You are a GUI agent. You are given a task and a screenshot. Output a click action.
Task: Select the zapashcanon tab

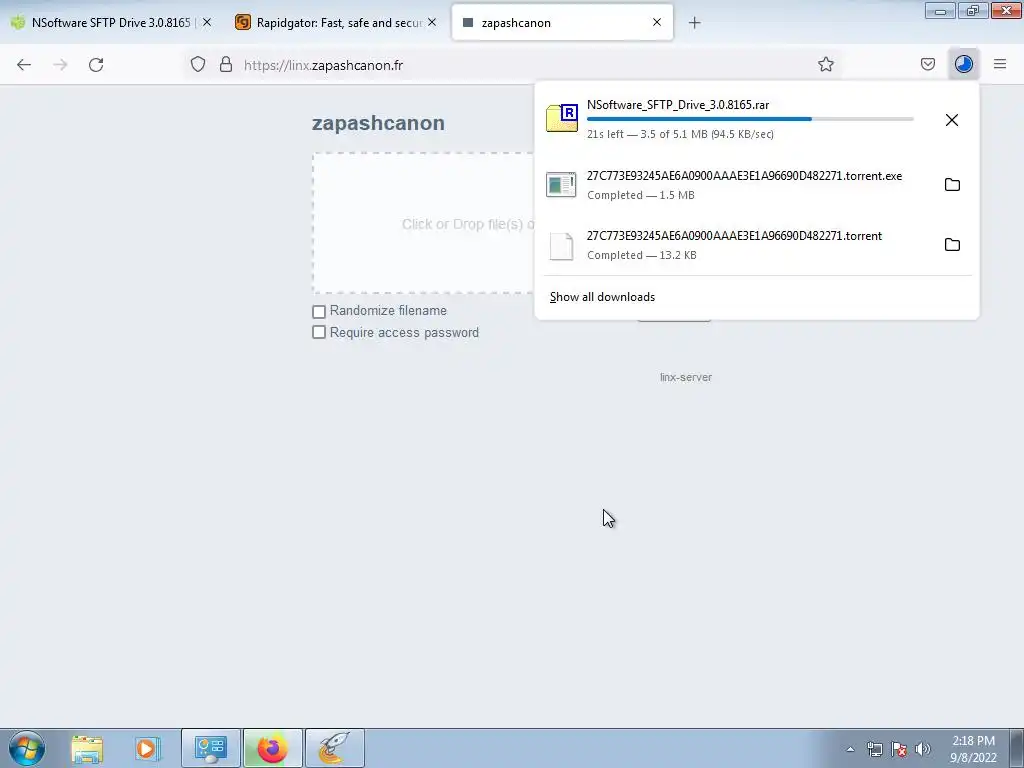coord(562,22)
